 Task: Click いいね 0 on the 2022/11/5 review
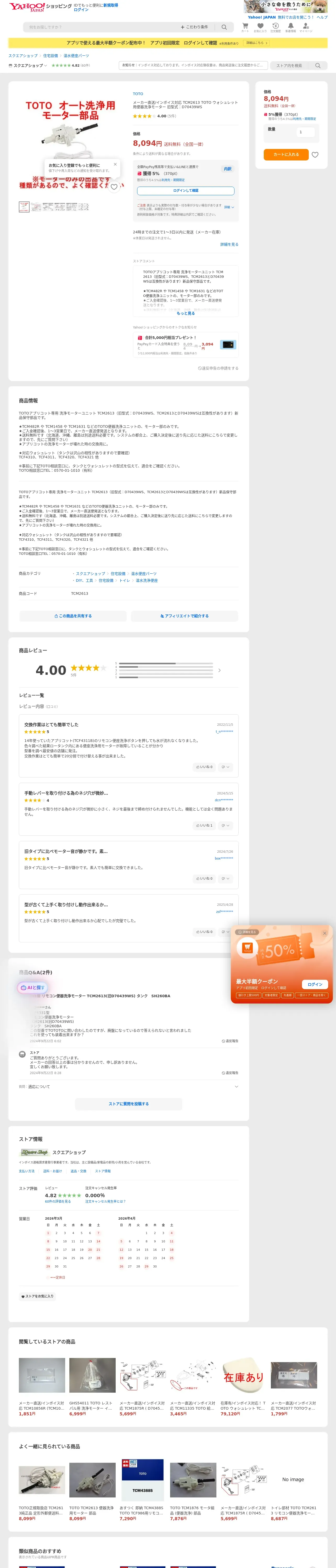click(x=205, y=767)
